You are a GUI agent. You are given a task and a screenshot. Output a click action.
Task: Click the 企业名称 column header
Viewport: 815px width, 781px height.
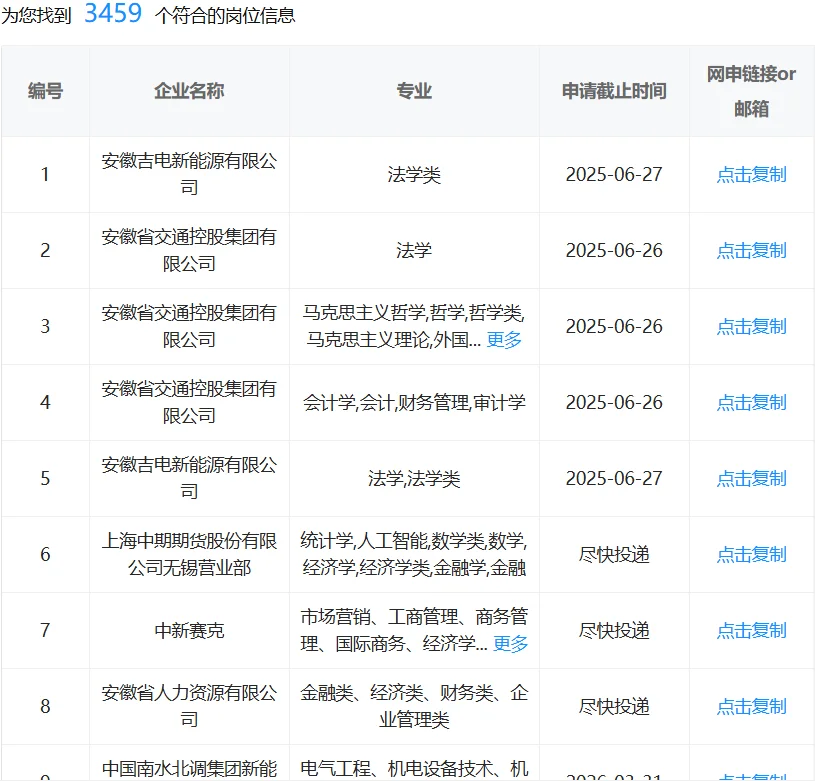coord(189,91)
